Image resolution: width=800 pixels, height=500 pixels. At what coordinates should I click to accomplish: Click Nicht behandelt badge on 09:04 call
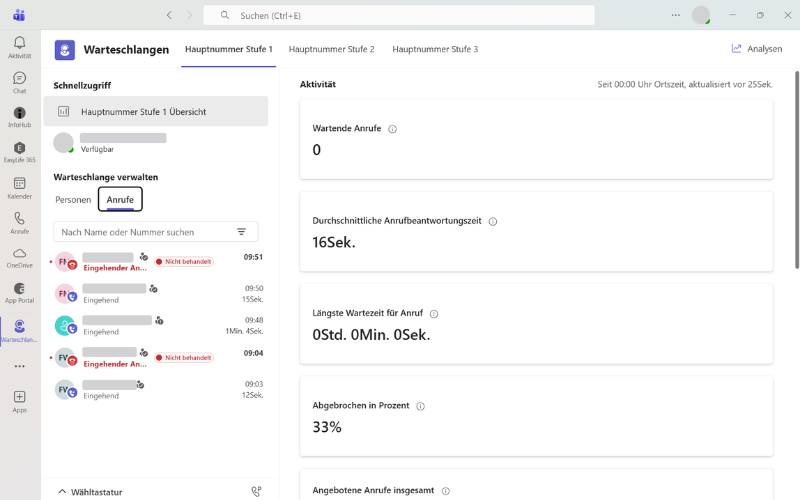tap(184, 358)
